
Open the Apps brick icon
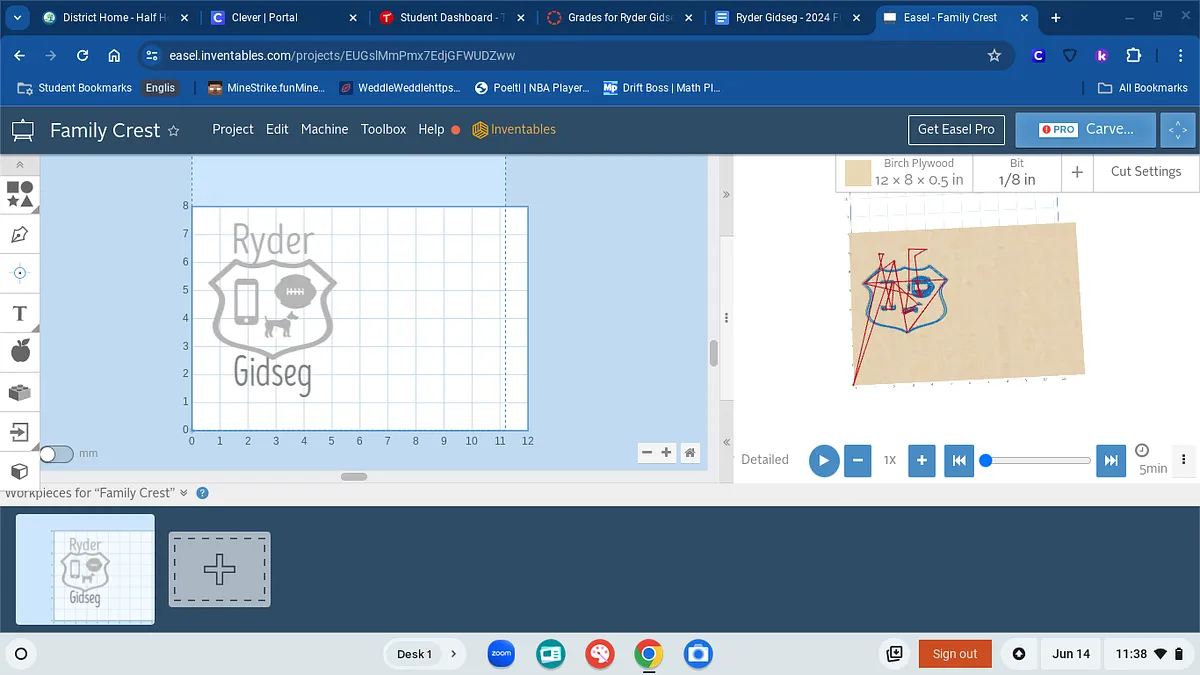pos(19,392)
